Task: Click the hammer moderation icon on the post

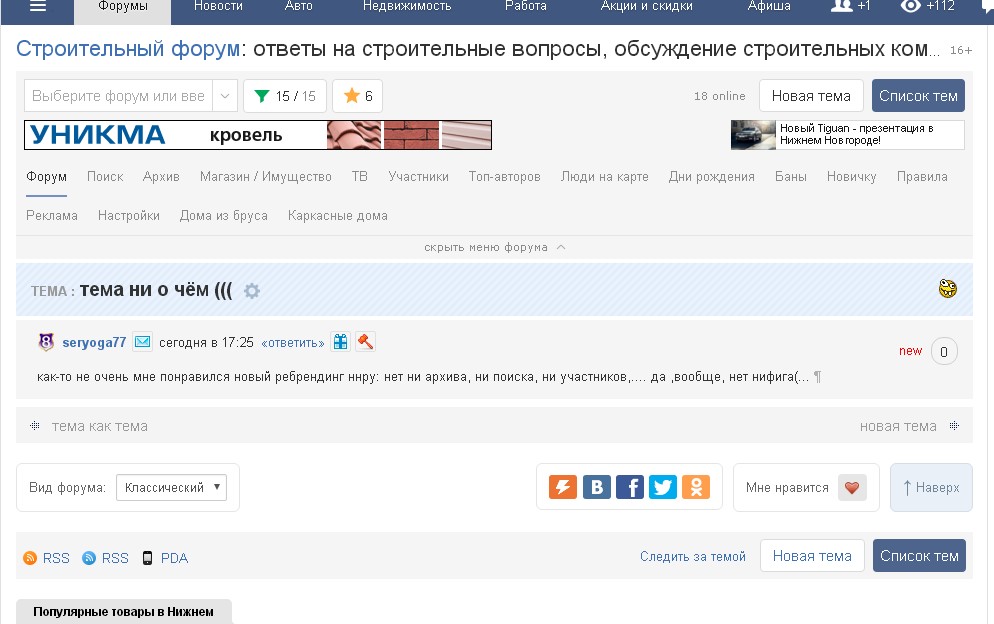Action: pos(365,341)
